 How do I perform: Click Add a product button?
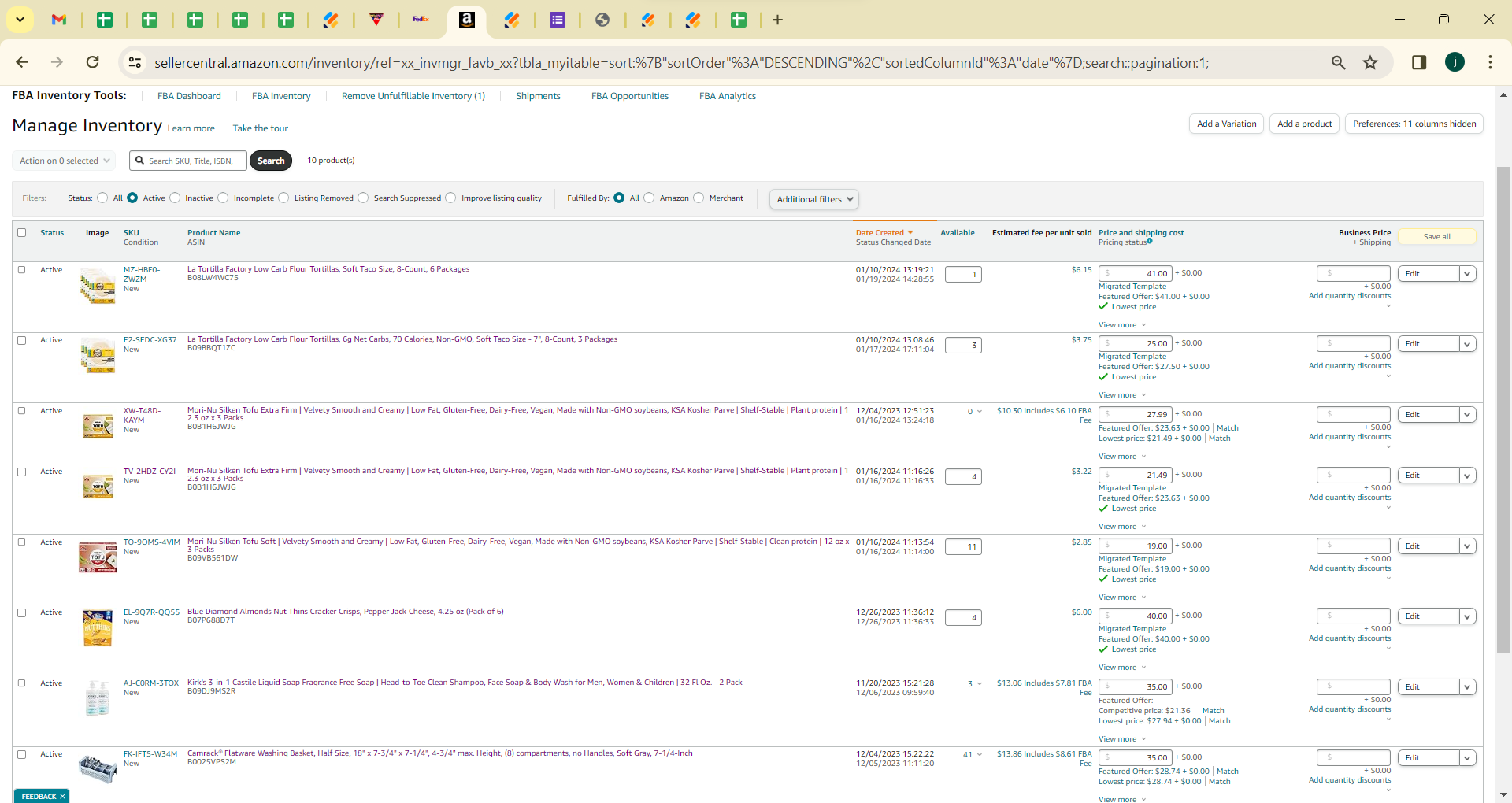click(1304, 124)
